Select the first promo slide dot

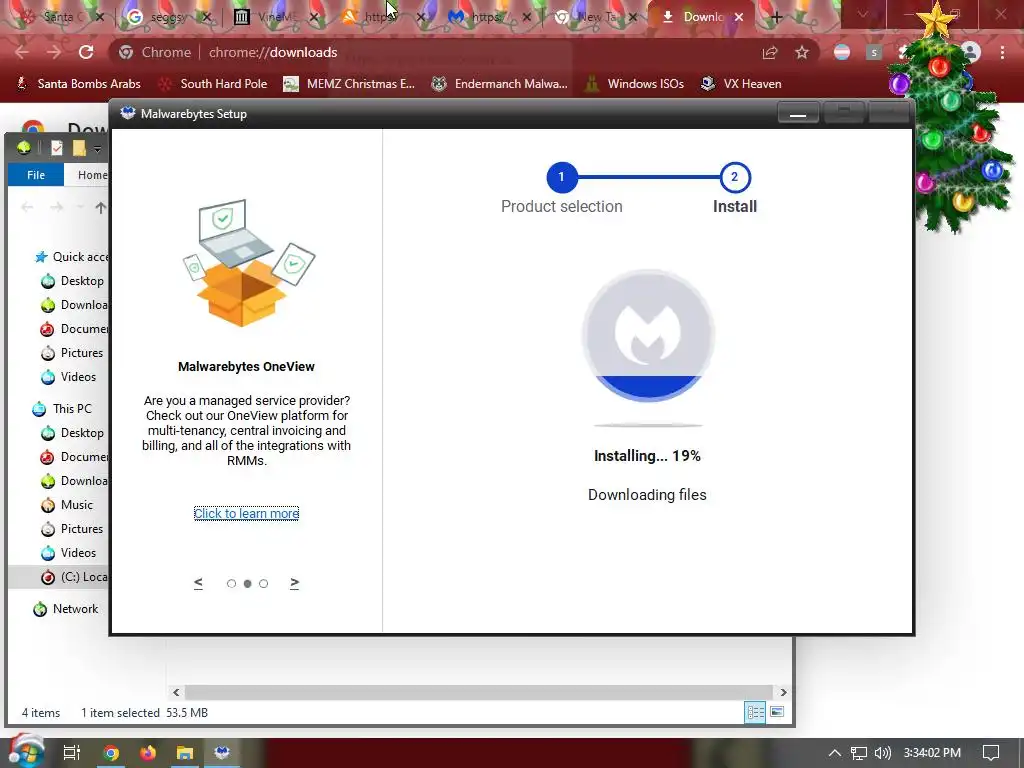coord(231,583)
